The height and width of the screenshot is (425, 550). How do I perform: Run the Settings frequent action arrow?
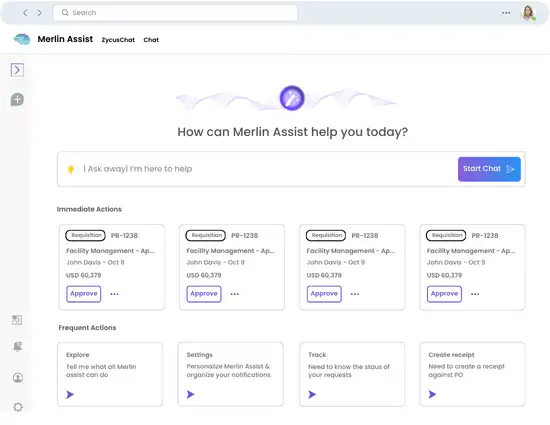190,394
